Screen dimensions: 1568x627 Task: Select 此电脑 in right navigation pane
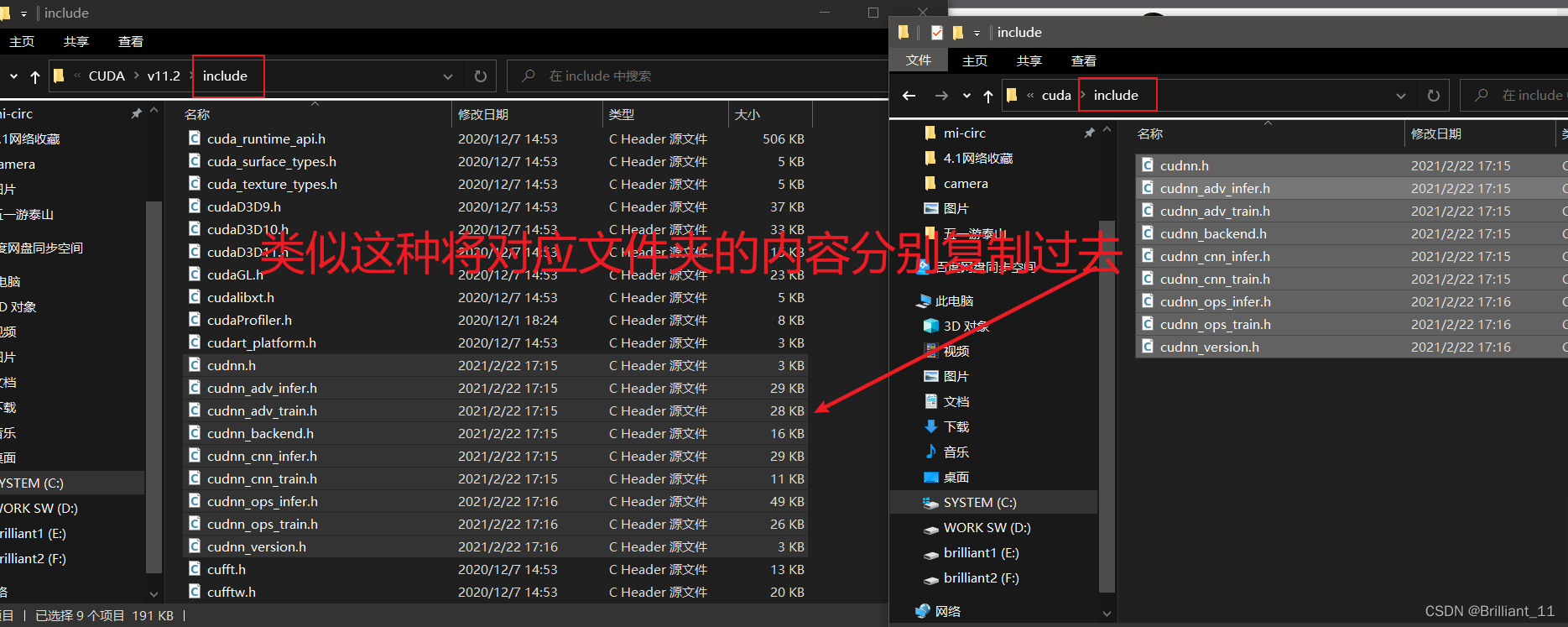(x=954, y=300)
